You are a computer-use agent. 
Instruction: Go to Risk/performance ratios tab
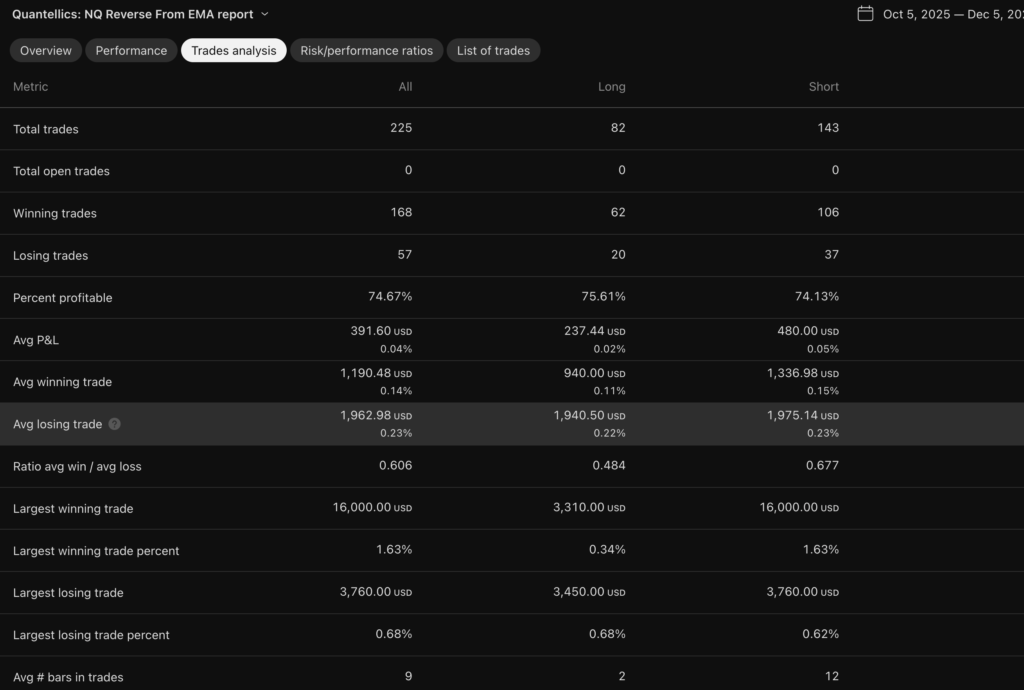[x=367, y=50]
